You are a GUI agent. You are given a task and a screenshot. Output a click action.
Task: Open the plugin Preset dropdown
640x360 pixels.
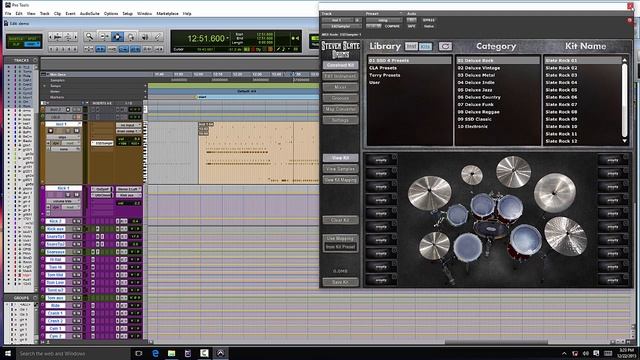click(384, 20)
